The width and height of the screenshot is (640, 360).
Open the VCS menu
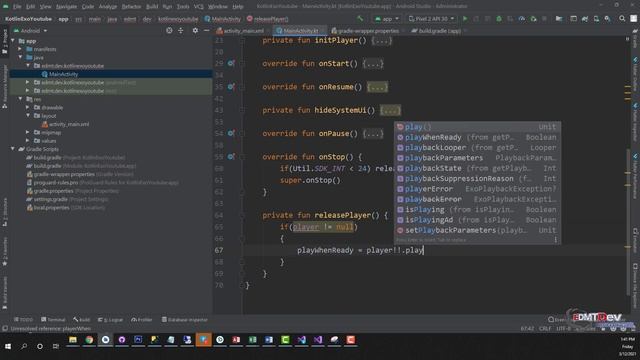point(198,7)
